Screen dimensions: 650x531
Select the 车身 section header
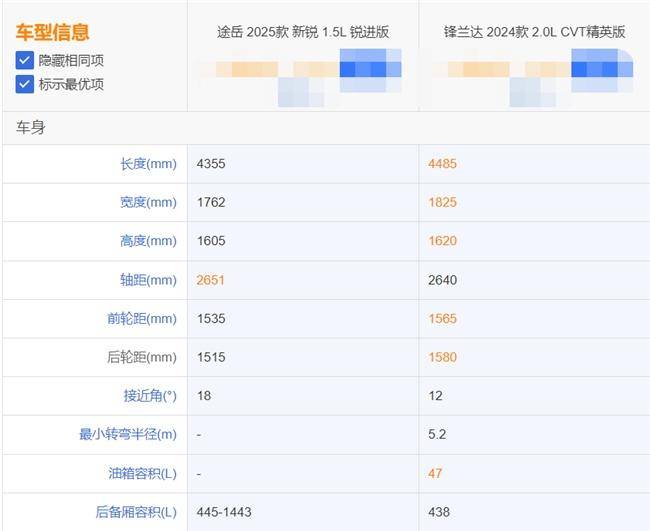pos(30,127)
